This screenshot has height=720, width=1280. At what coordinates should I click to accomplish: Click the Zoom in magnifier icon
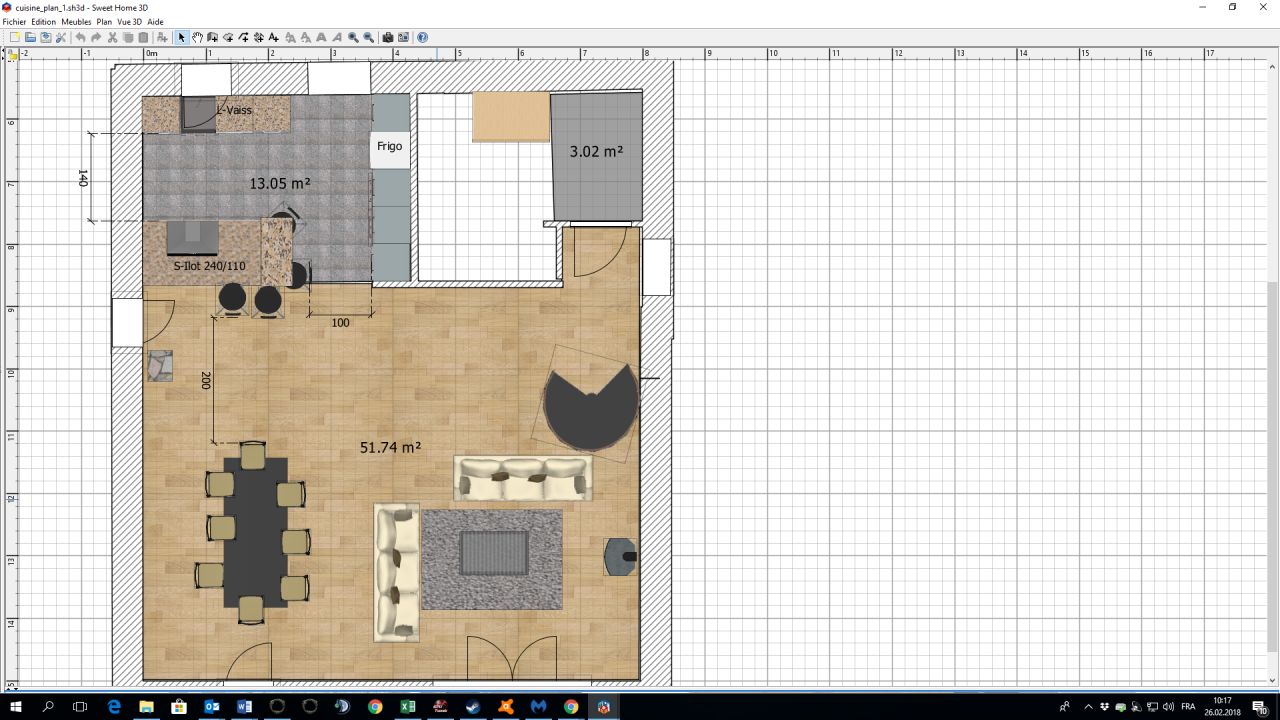click(353, 37)
